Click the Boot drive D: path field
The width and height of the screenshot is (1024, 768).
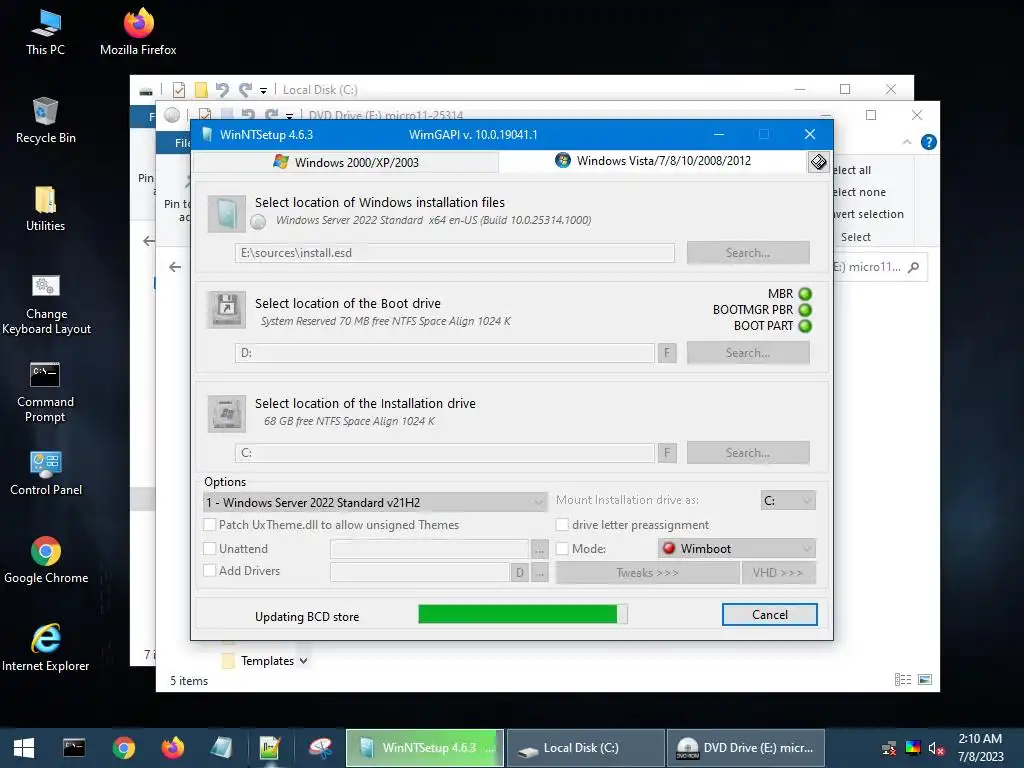(445, 353)
